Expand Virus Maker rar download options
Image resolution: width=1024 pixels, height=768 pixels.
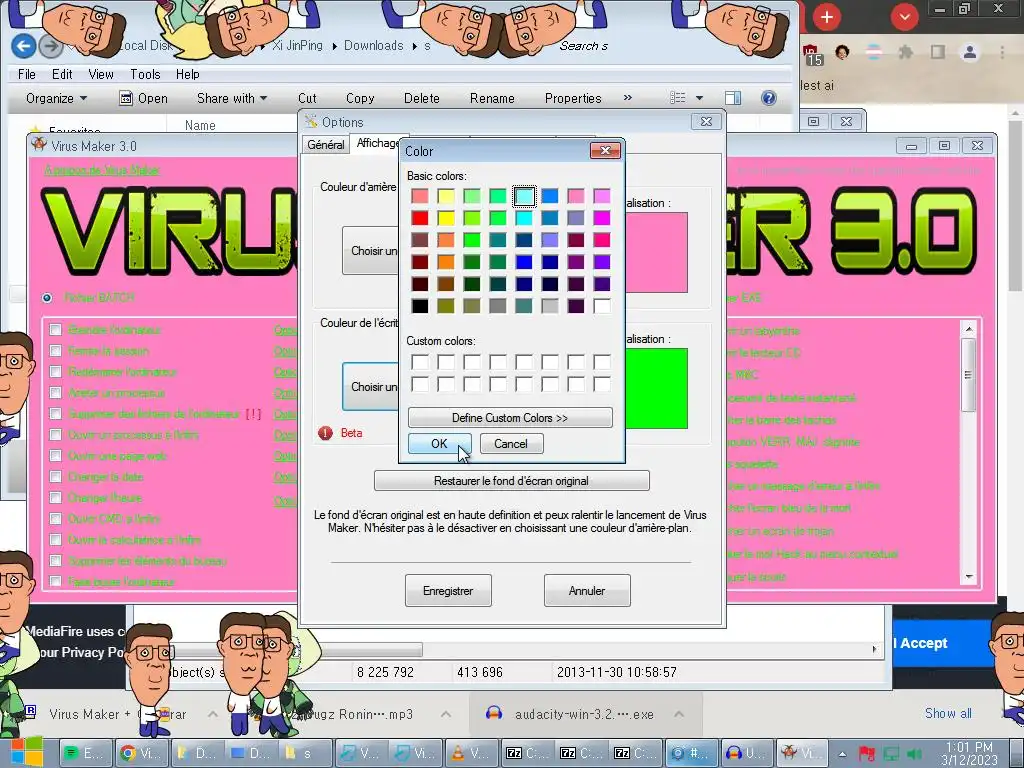[x=213, y=714]
